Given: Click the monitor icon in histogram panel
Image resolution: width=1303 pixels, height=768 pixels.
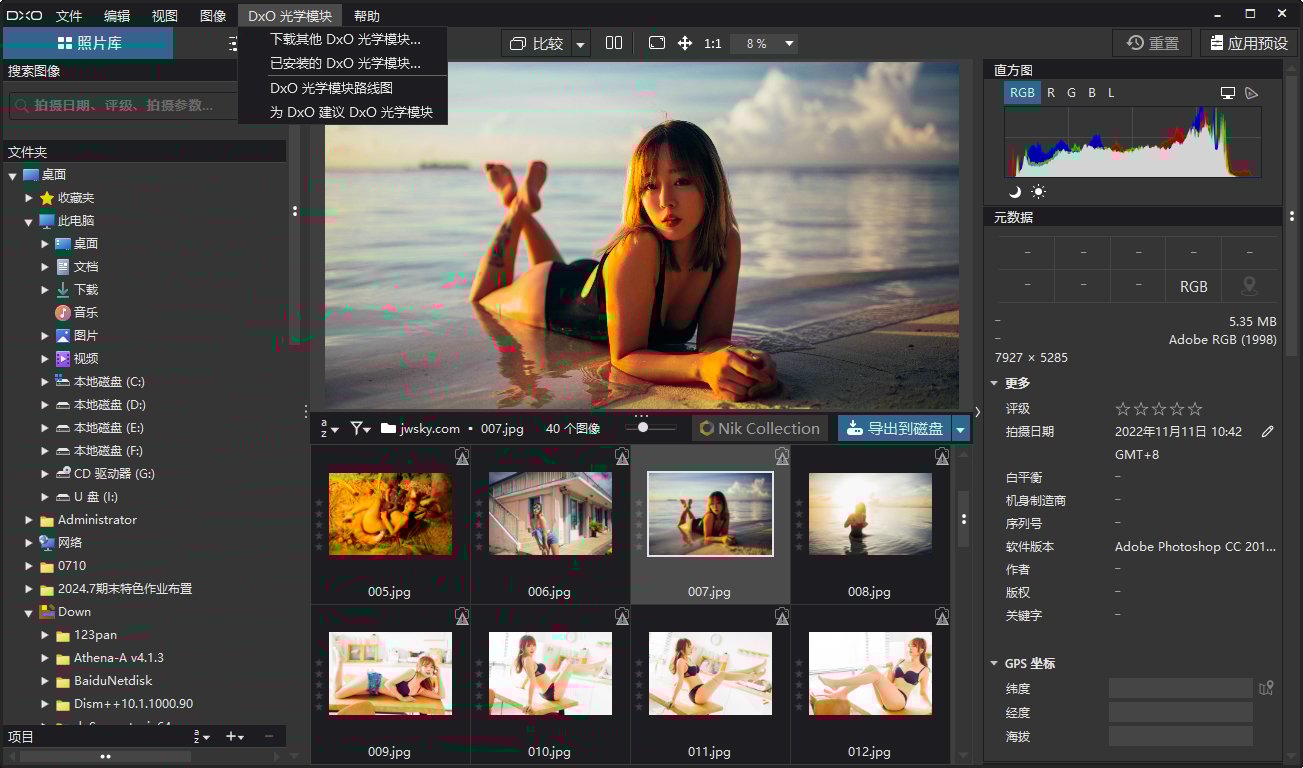Looking at the screenshot, I should (x=1228, y=92).
